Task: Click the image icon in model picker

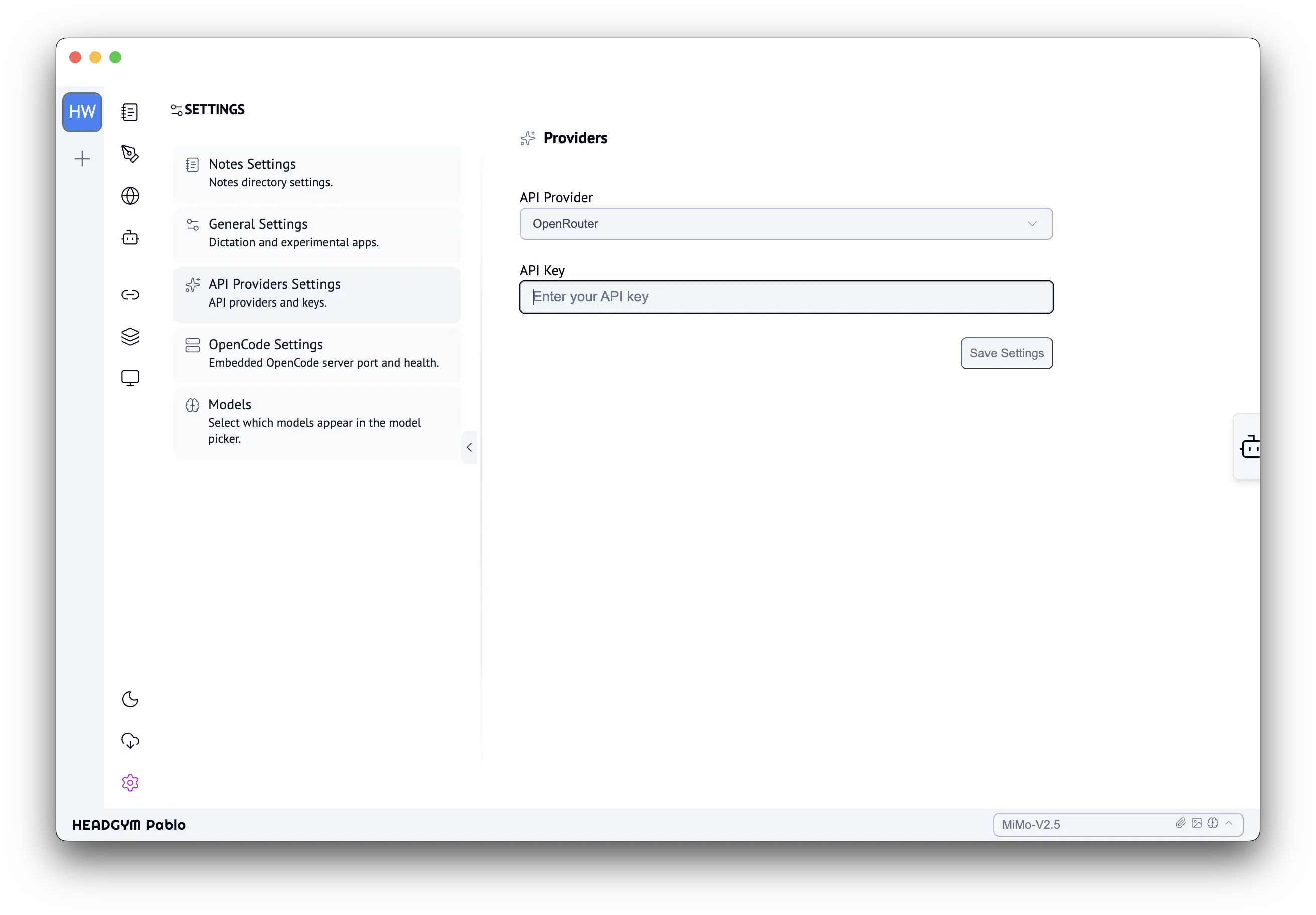Action: tap(1196, 823)
